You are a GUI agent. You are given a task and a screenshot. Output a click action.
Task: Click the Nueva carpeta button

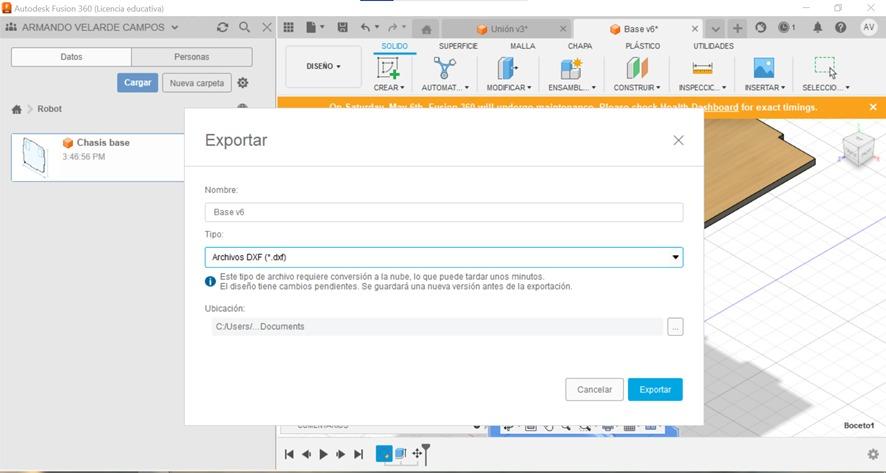pos(197,83)
